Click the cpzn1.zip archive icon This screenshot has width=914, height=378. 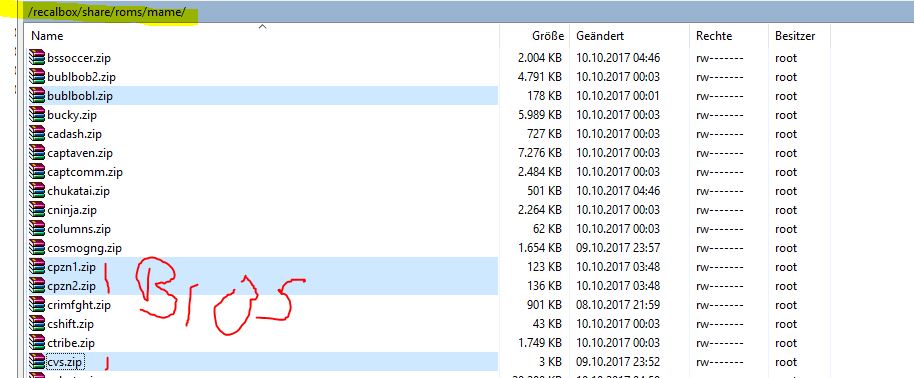coord(37,267)
